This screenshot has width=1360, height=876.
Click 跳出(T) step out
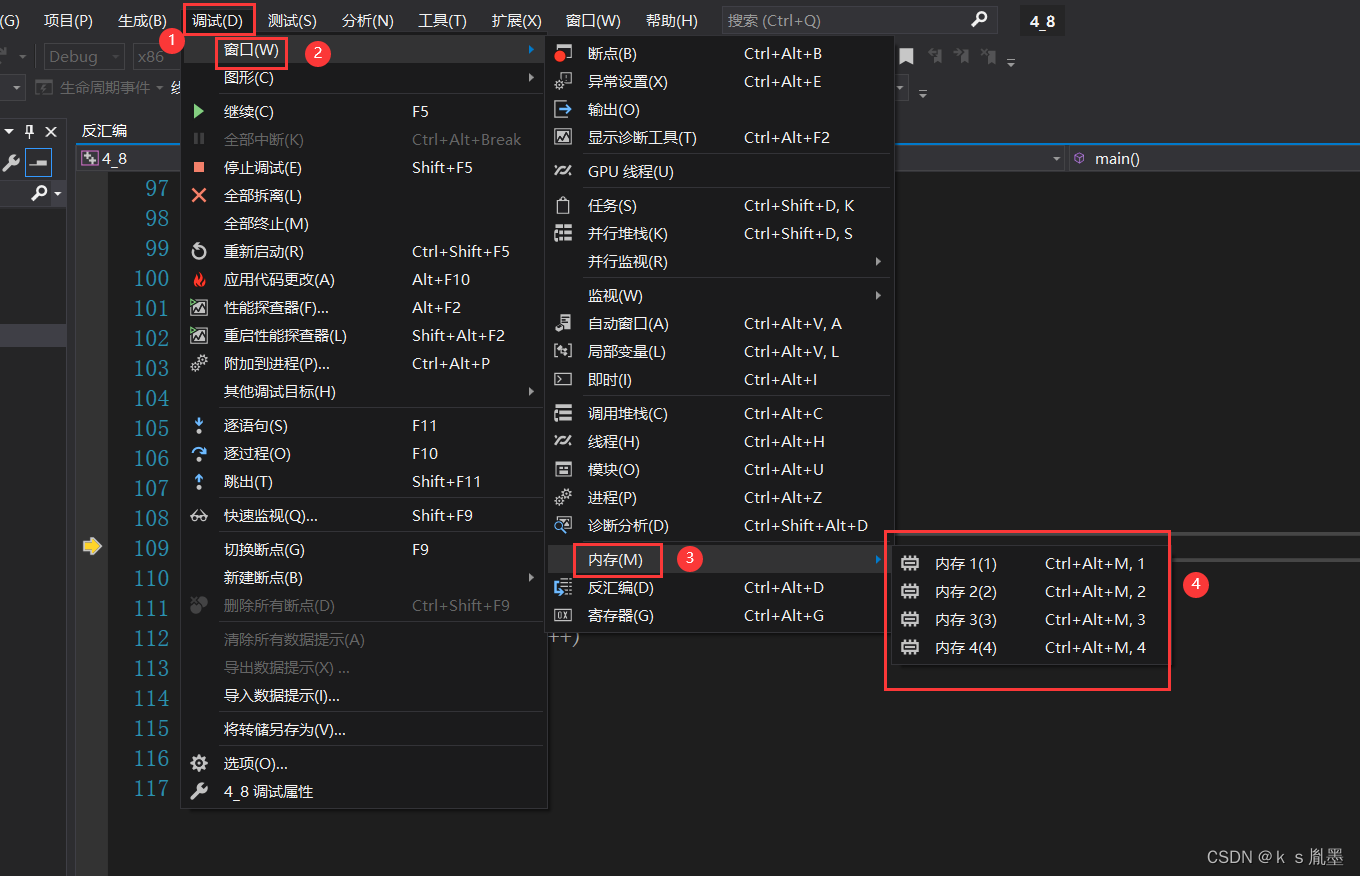(x=363, y=482)
